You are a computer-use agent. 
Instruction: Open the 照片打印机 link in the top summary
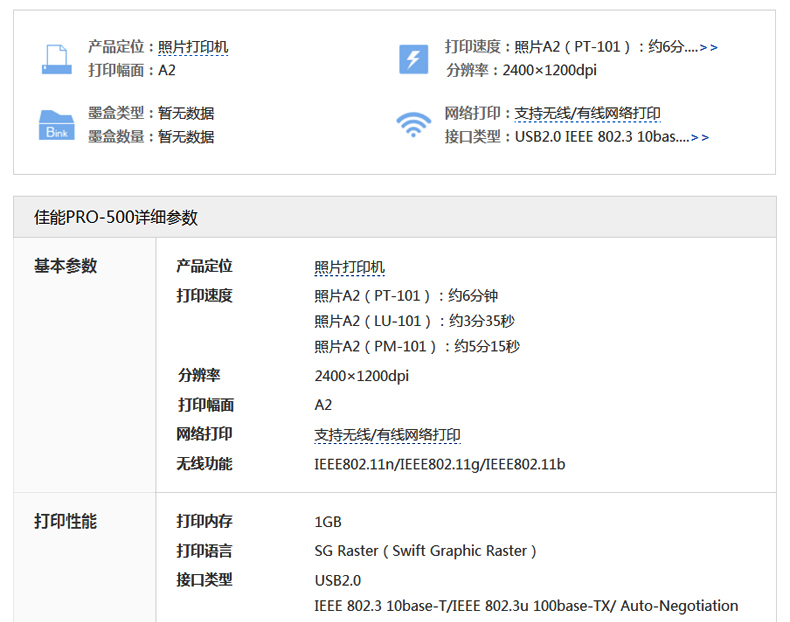(193, 47)
